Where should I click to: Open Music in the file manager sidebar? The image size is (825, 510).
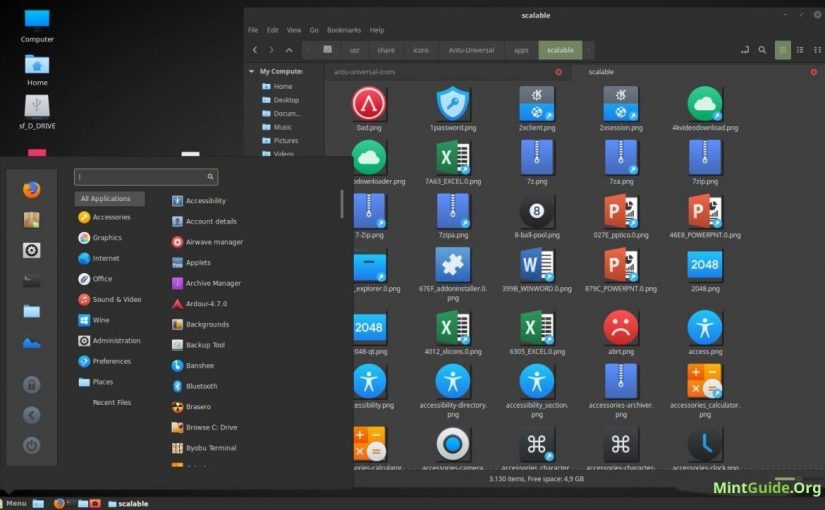click(277, 127)
